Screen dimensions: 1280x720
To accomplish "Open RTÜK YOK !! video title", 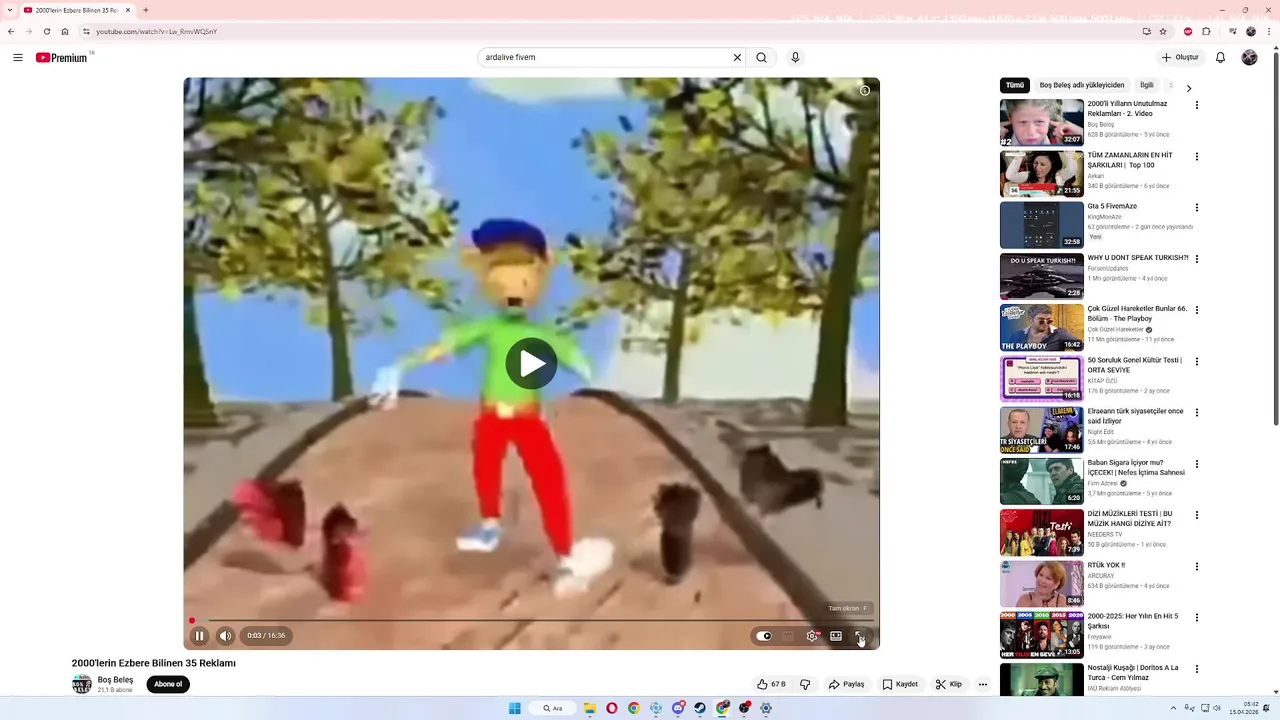I will 1108,565.
